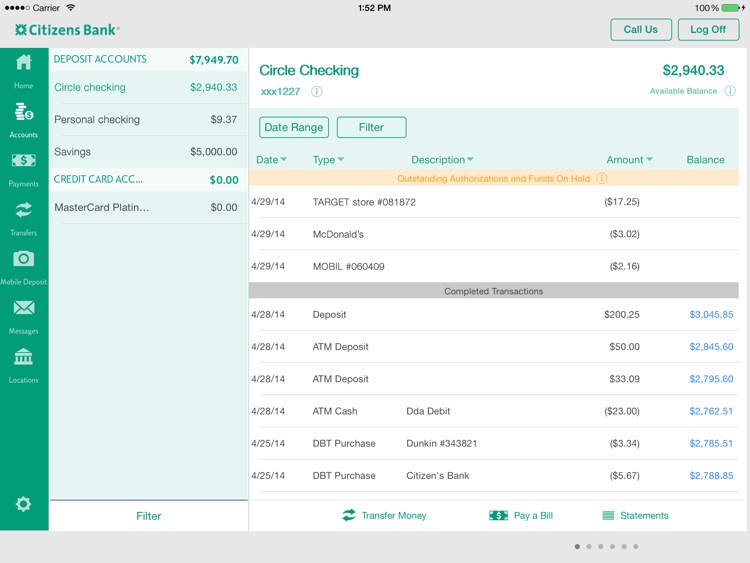This screenshot has height=563, width=750.
Task: Click the $2,795.60 balance value
Action: point(711,379)
